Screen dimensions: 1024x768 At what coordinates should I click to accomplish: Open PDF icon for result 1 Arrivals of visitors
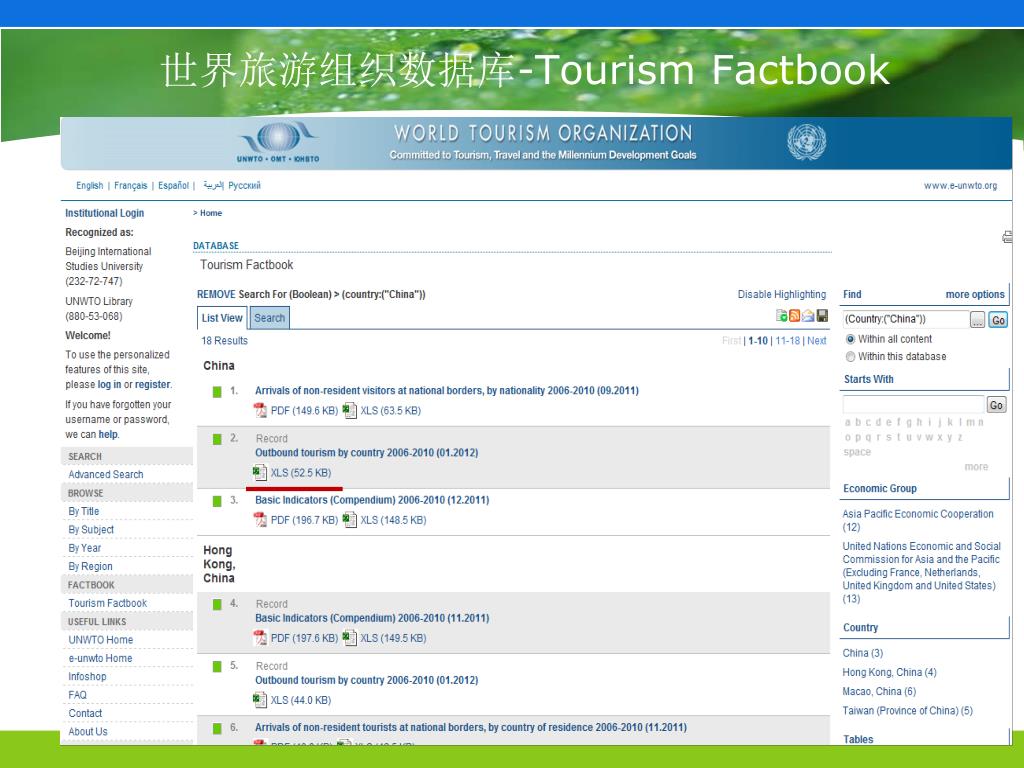click(x=260, y=410)
